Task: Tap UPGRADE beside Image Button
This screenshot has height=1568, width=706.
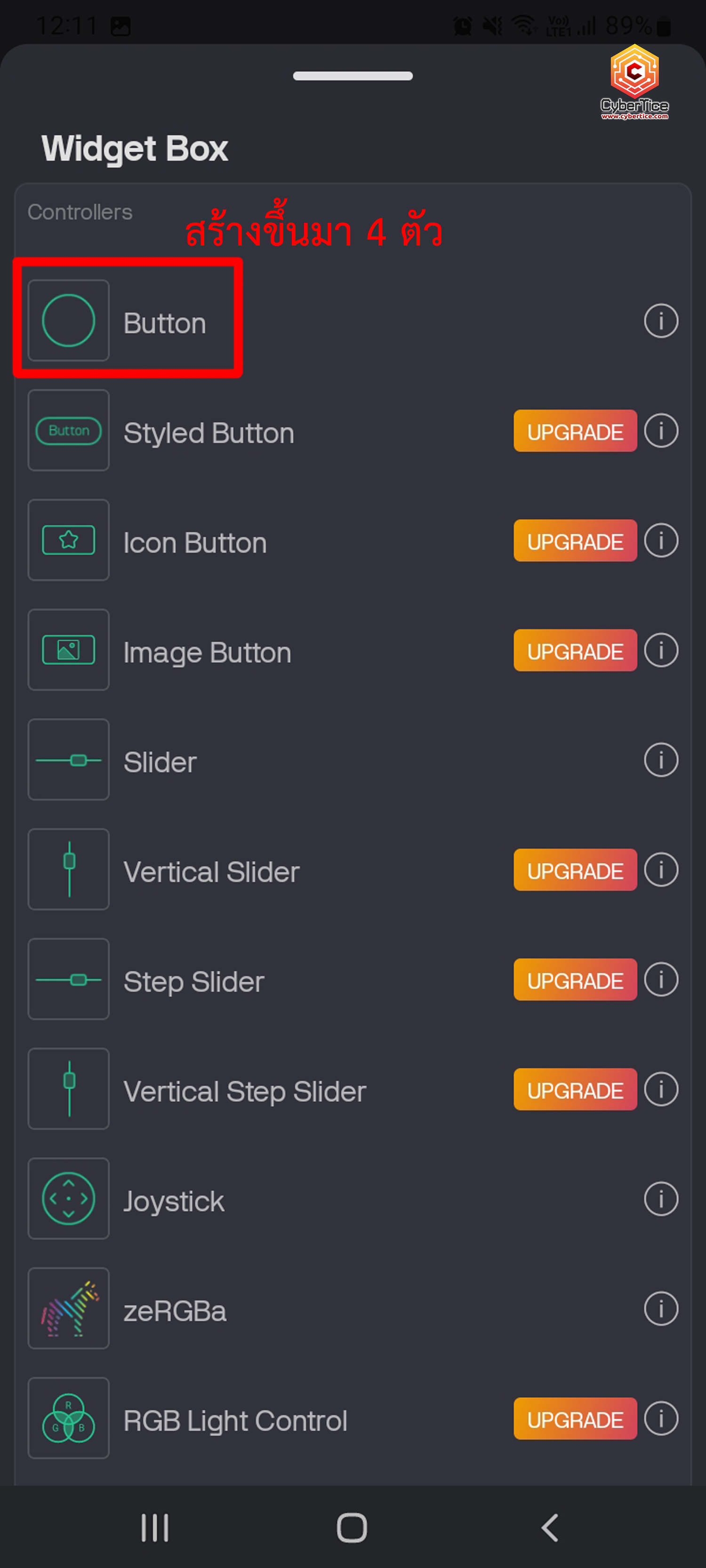Action: [574, 651]
